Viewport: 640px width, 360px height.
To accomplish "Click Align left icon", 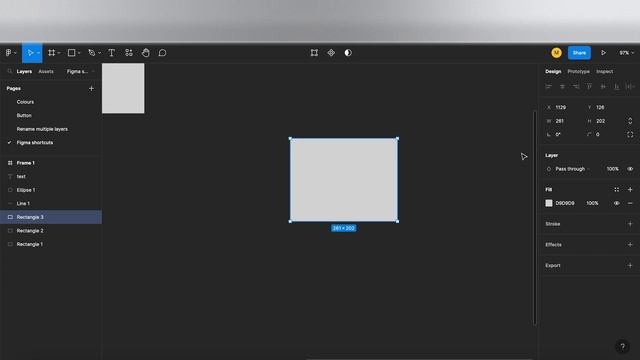I will 549,87.
